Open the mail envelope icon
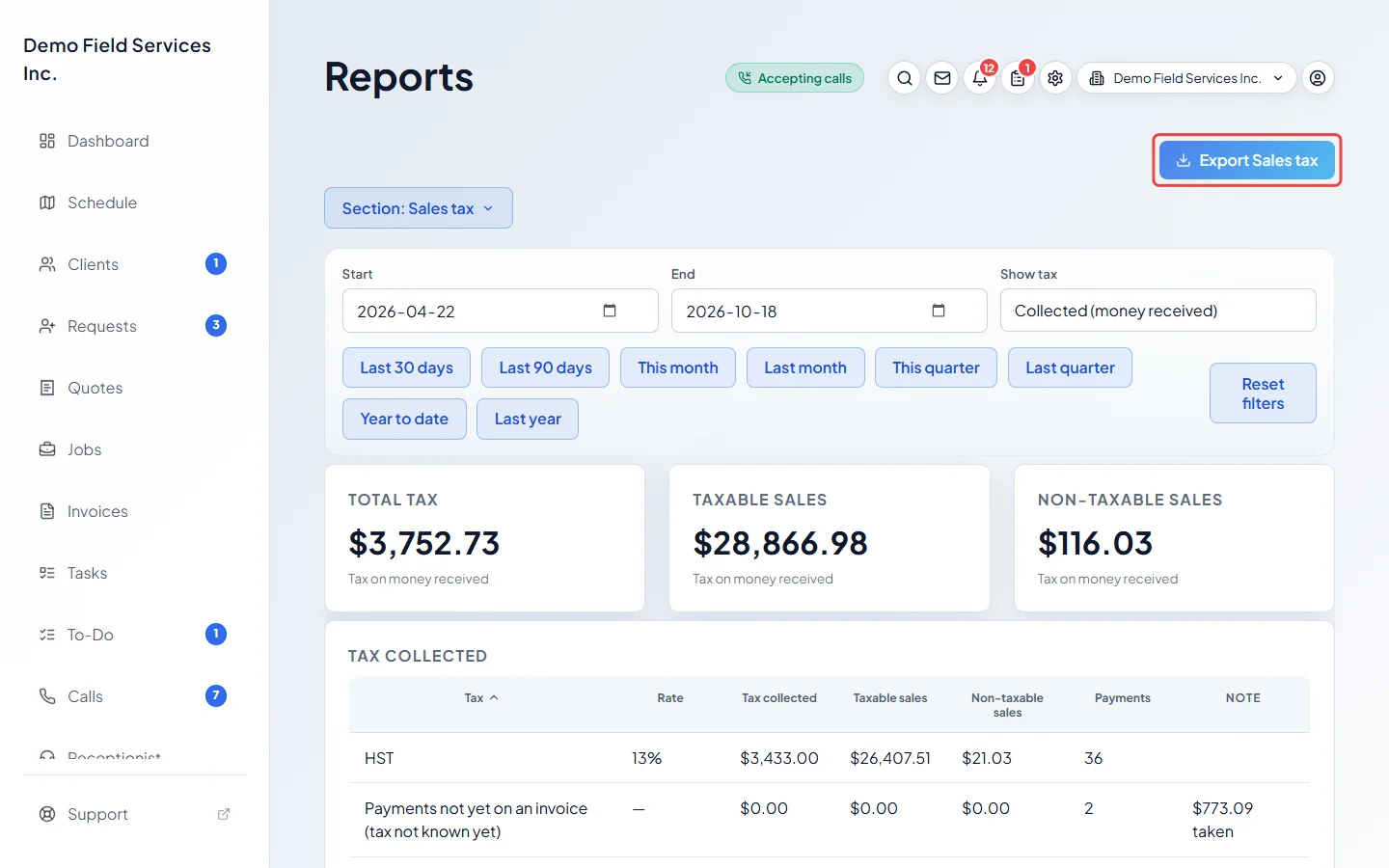This screenshot has height=868, width=1389. pos(942,78)
